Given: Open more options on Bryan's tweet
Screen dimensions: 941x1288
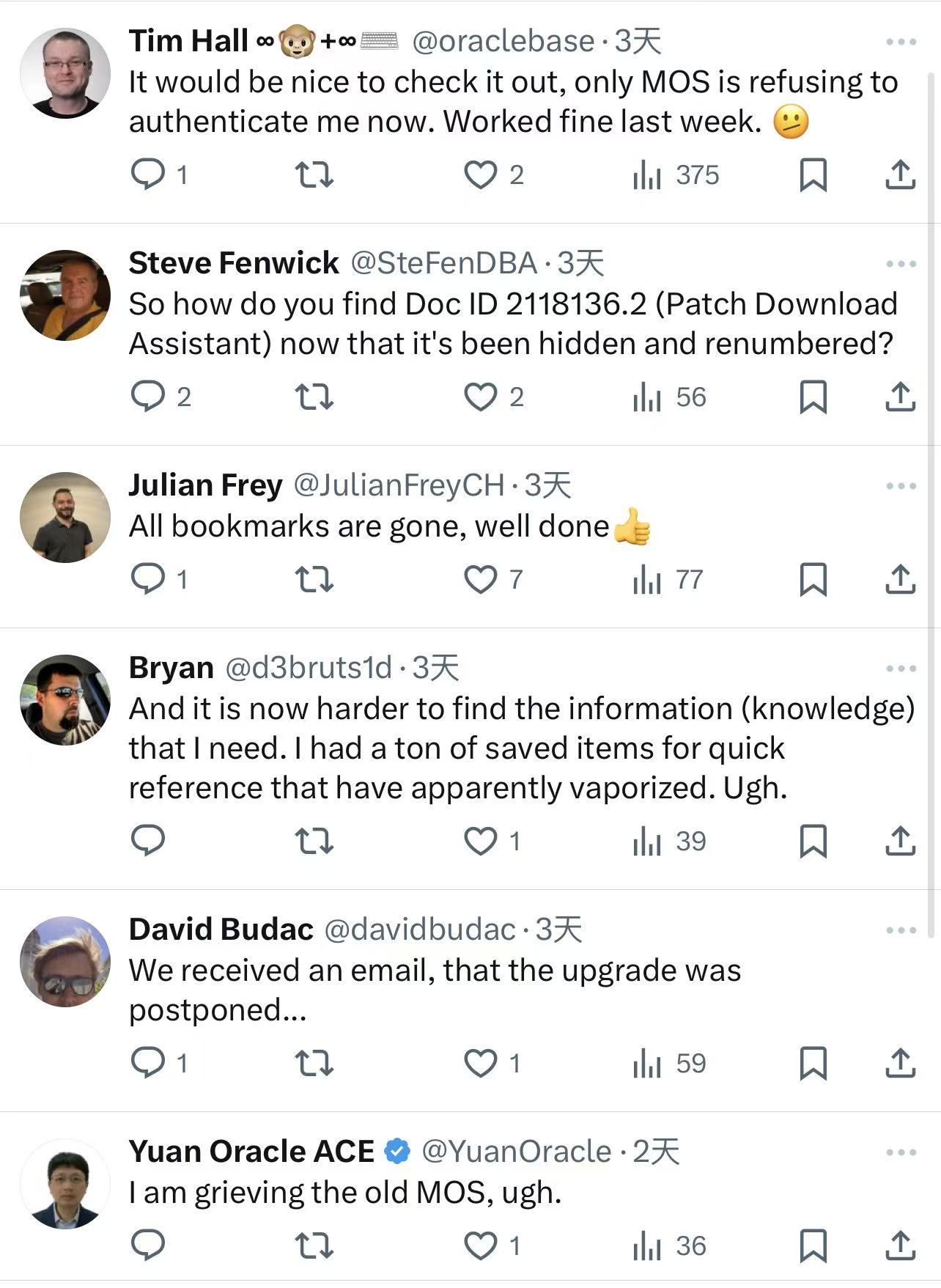Looking at the screenshot, I should (x=901, y=669).
